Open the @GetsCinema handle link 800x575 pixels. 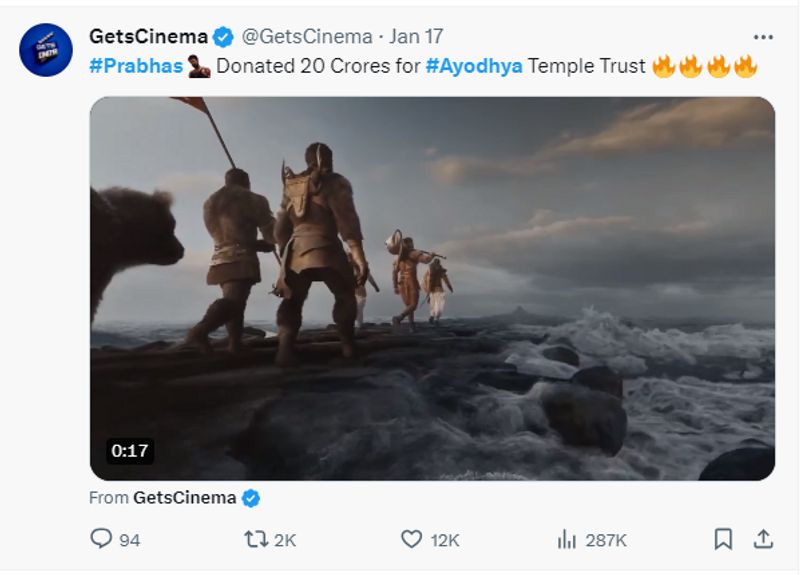point(307,37)
